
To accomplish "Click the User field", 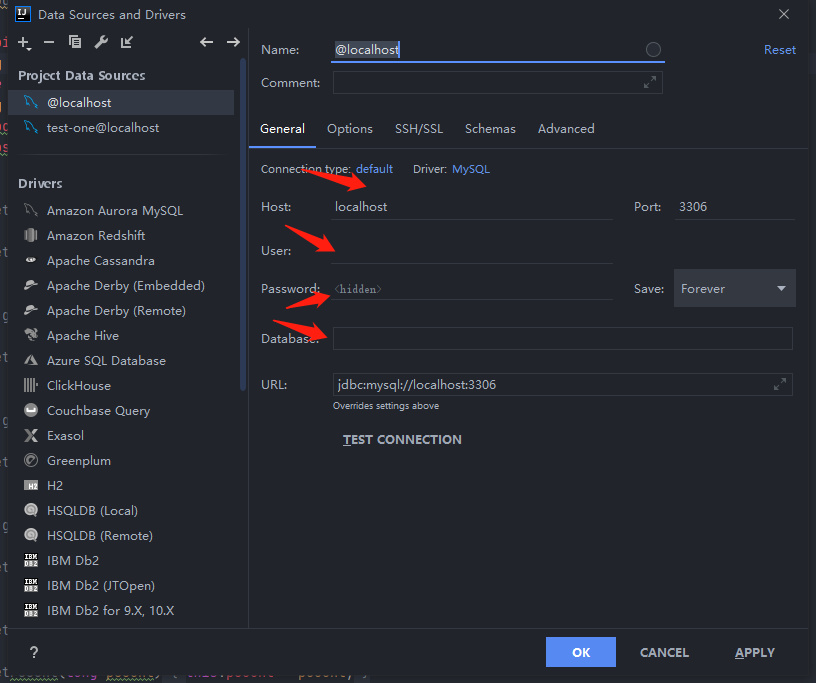I will pos(472,251).
